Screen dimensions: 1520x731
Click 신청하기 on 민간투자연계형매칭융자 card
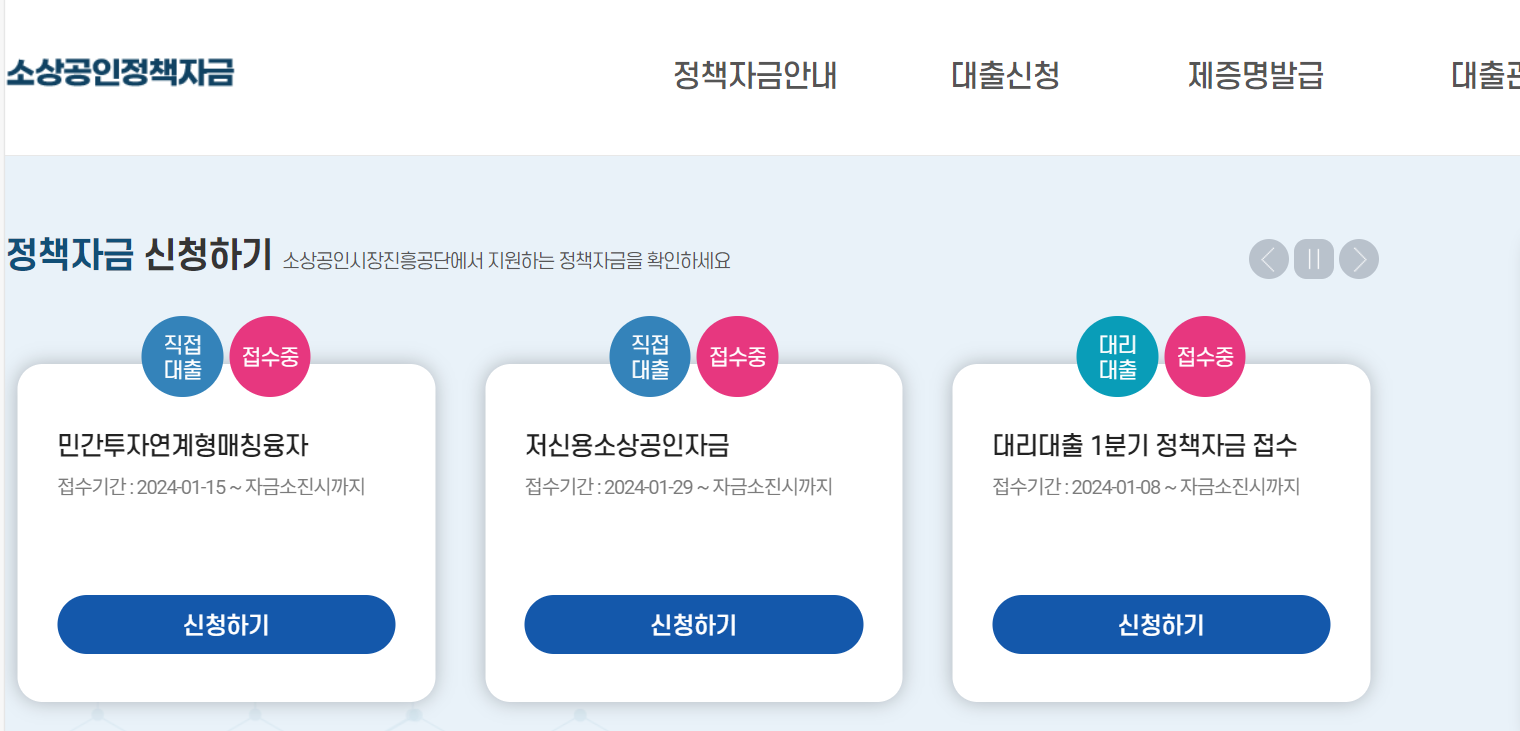[226, 624]
